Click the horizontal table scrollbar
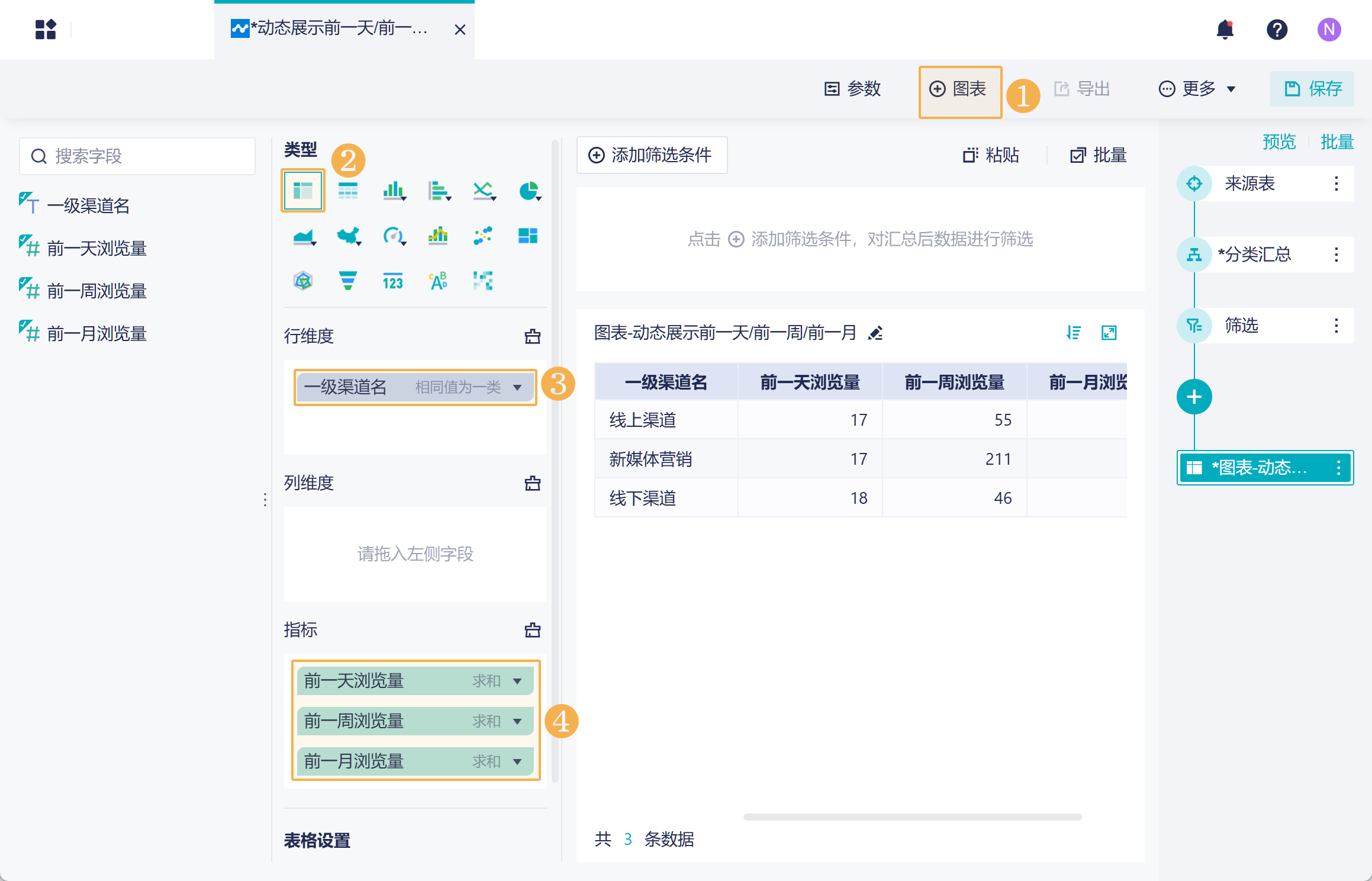Screen dimensions: 1372x881 pos(912,817)
